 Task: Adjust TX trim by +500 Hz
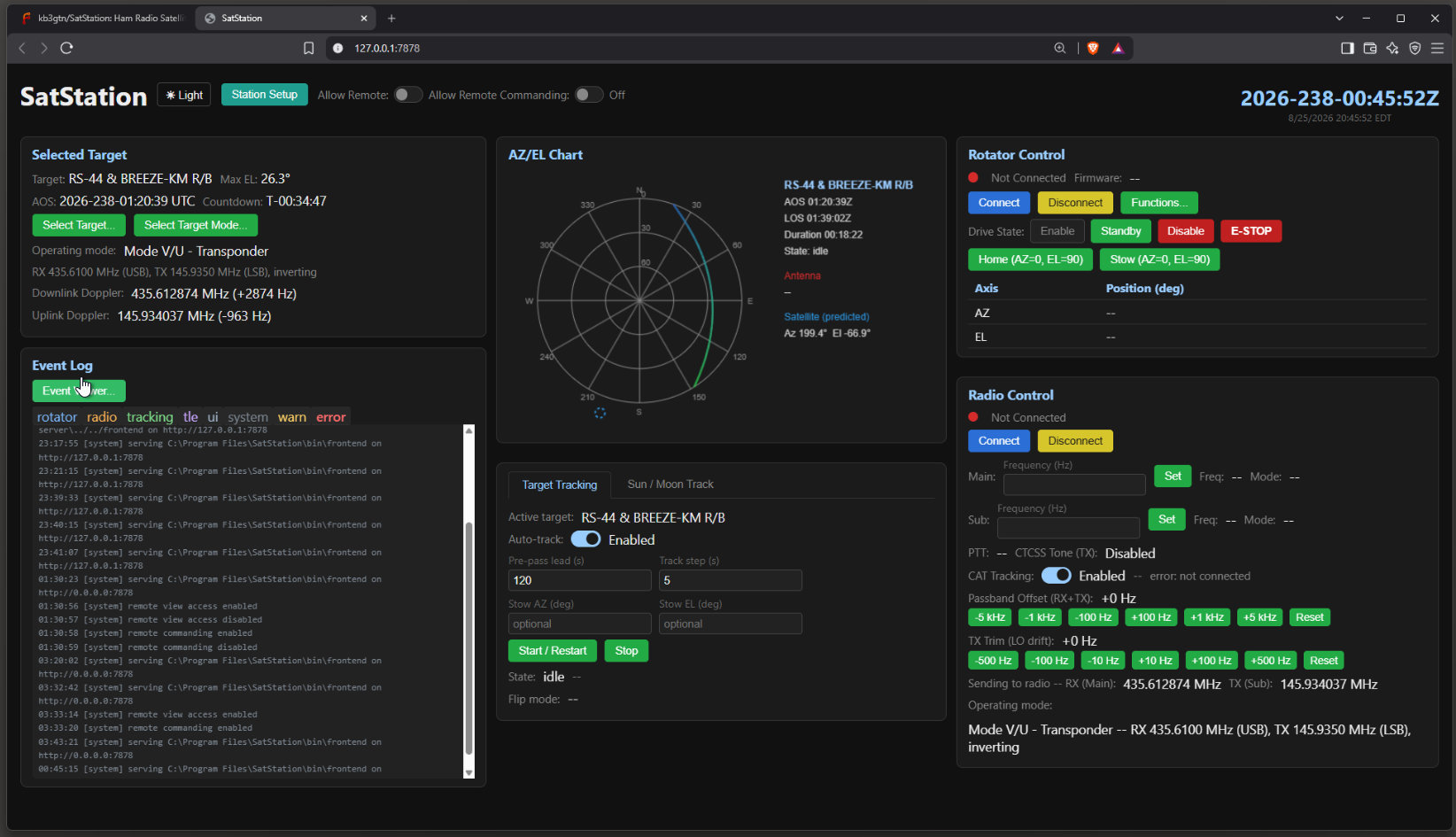pyautogui.click(x=1270, y=661)
